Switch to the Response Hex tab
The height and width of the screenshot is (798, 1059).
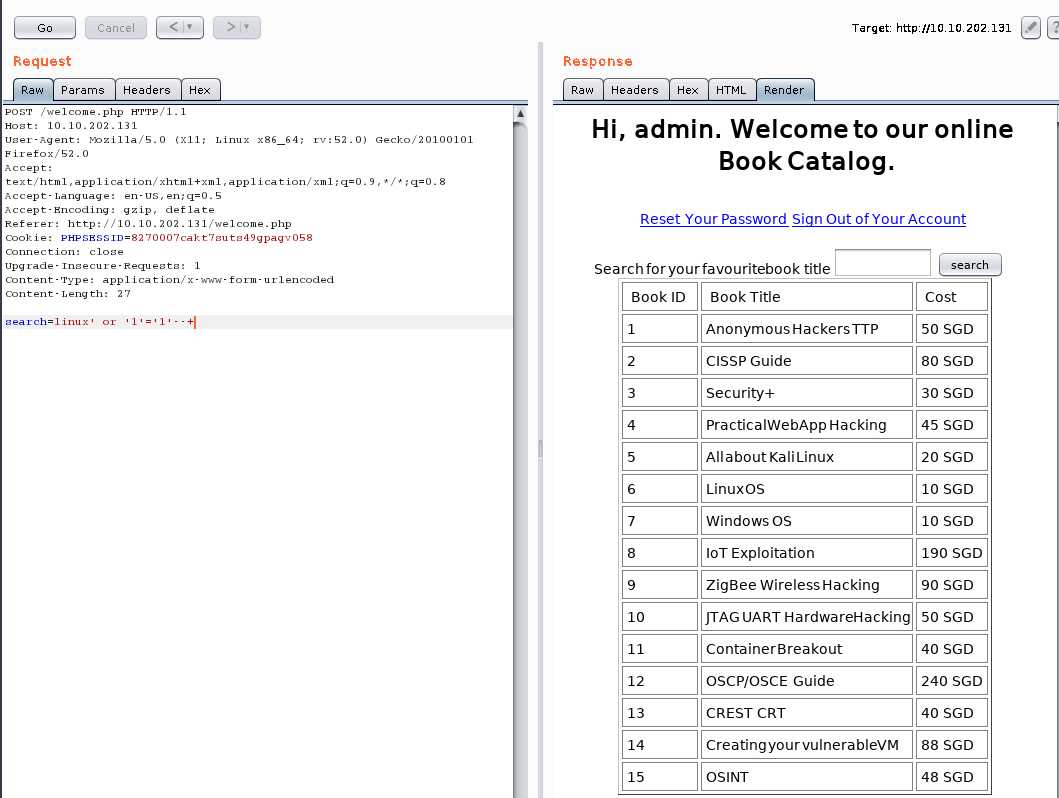pyautogui.click(x=688, y=90)
